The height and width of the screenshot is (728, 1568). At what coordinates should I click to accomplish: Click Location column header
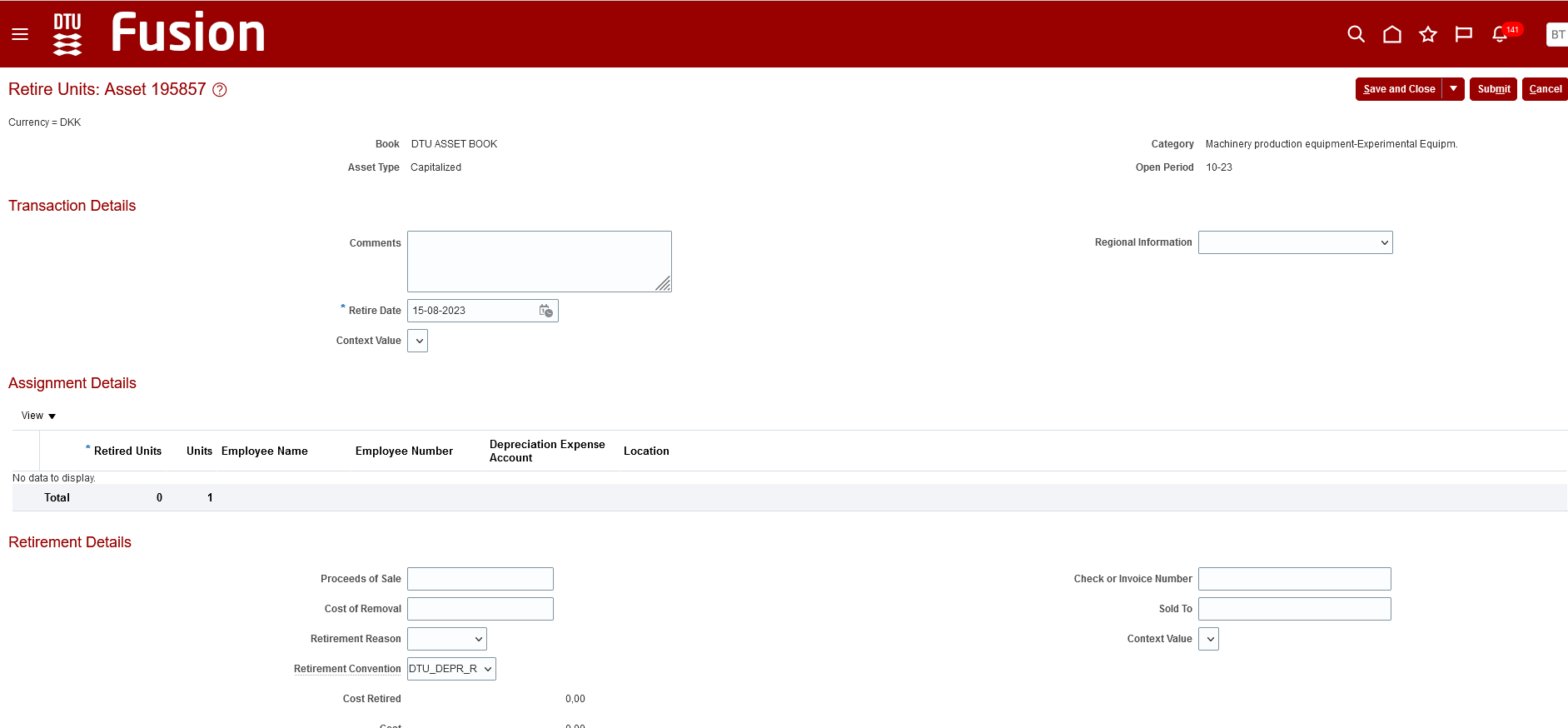click(646, 451)
